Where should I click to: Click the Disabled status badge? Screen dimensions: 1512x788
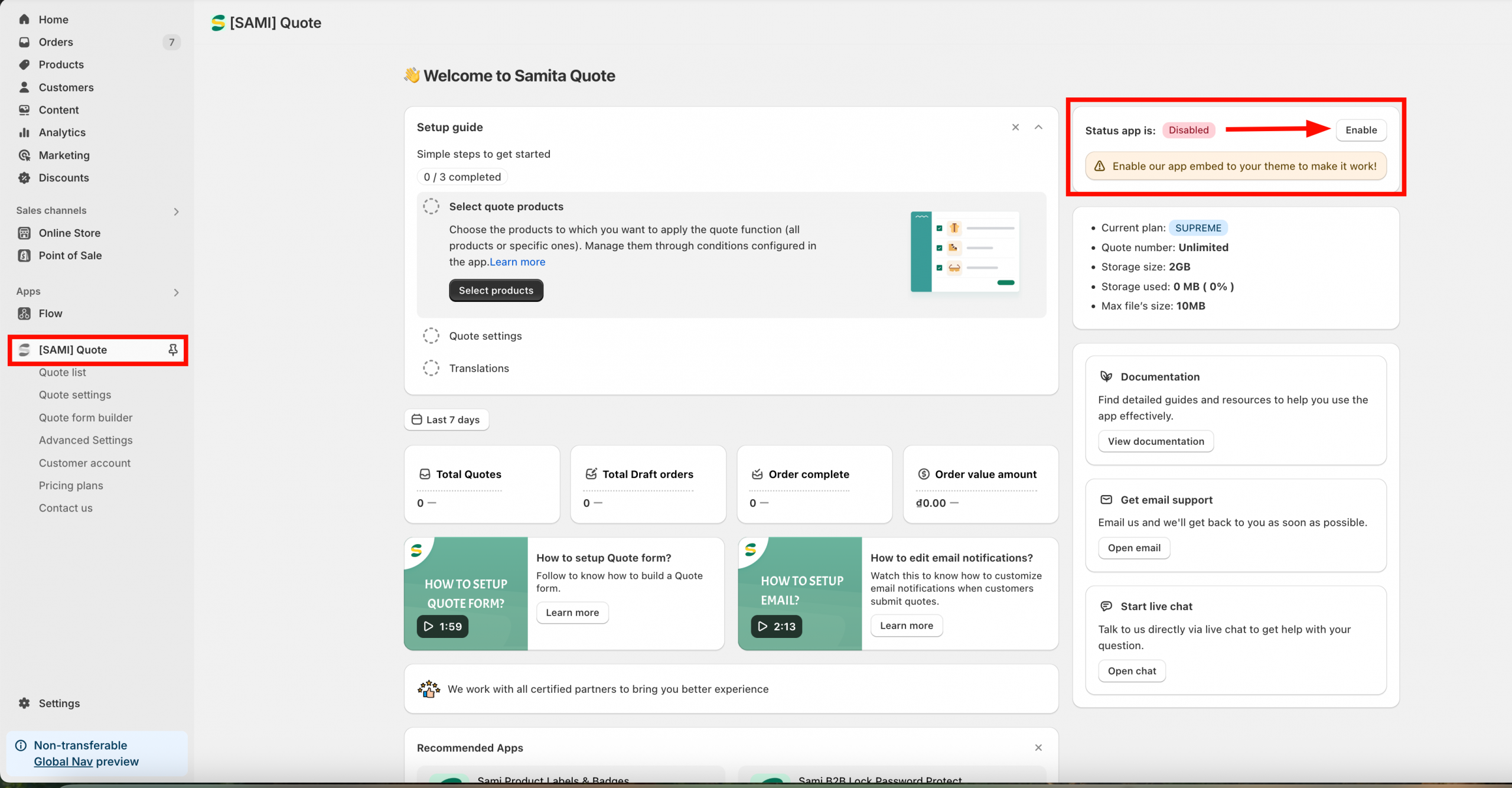tap(1188, 130)
